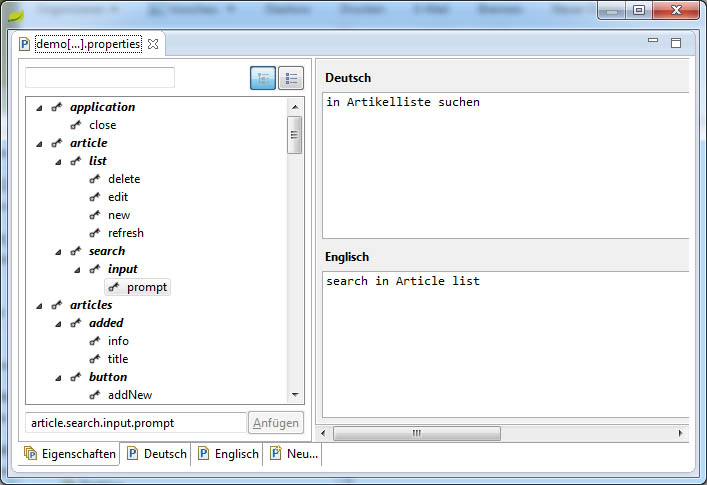The height and width of the screenshot is (485, 707).
Task: Collapse the search tree node
Action: point(58,252)
